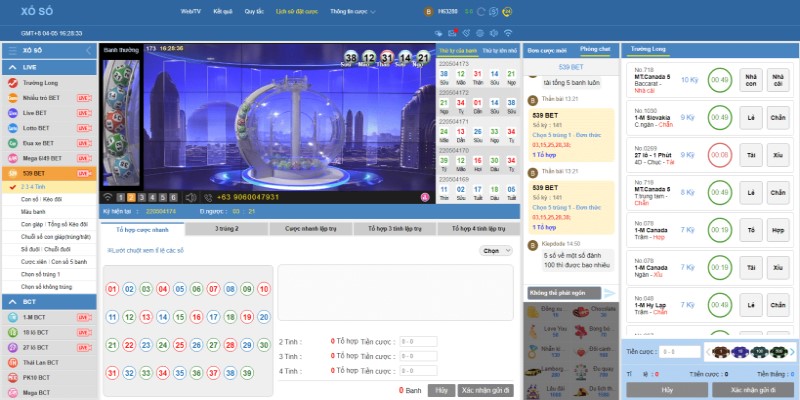Click the pink round icon in video bar
800x400 pixels.
[424, 197]
